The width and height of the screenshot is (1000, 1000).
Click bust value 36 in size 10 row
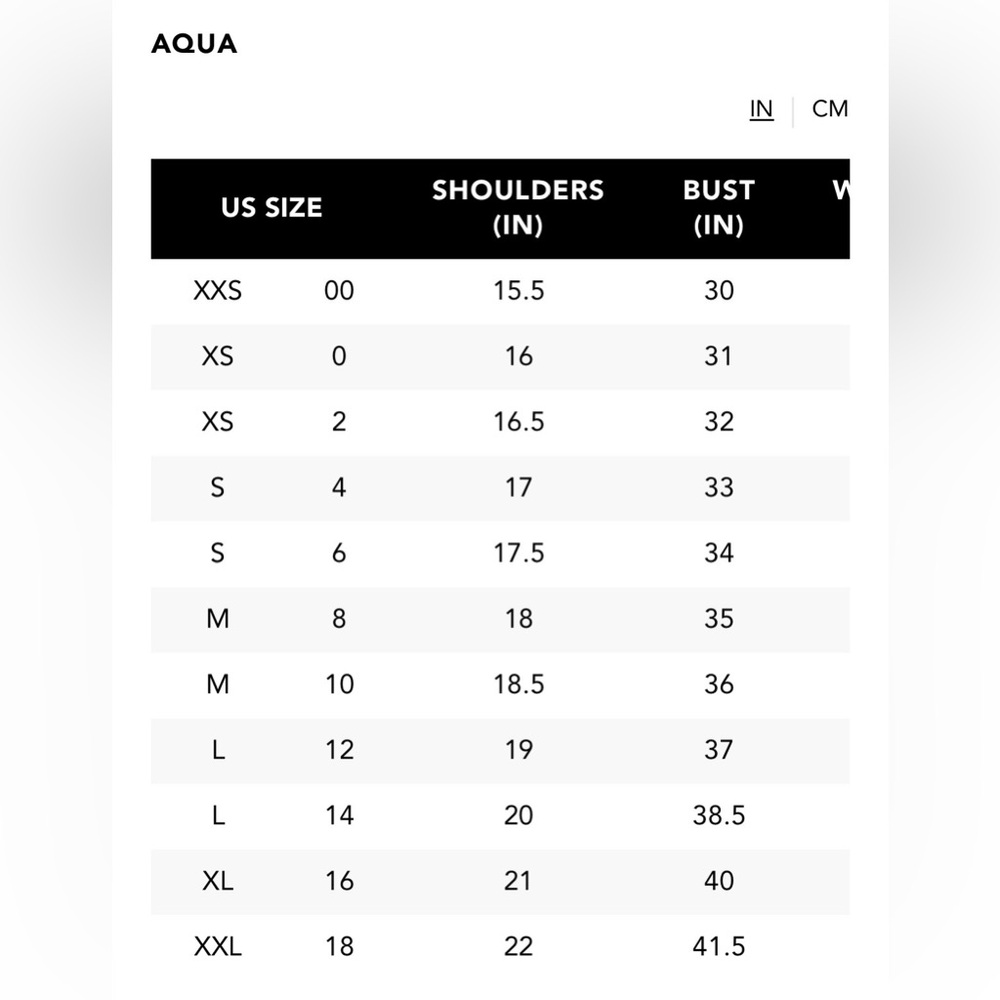[719, 685]
